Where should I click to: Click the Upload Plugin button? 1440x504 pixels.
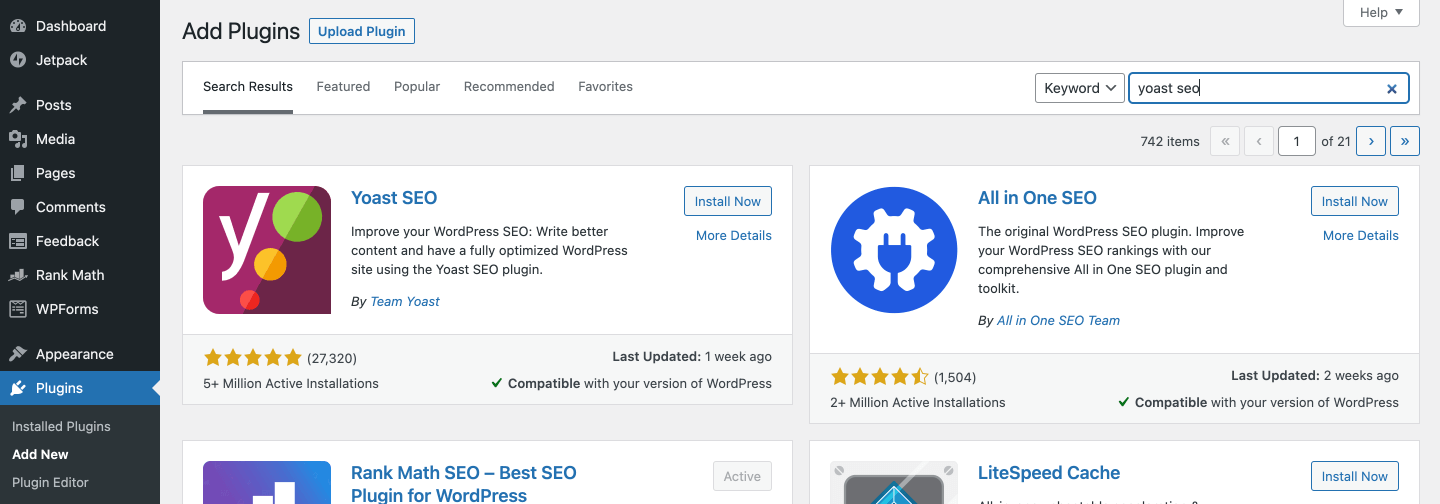[x=362, y=31]
